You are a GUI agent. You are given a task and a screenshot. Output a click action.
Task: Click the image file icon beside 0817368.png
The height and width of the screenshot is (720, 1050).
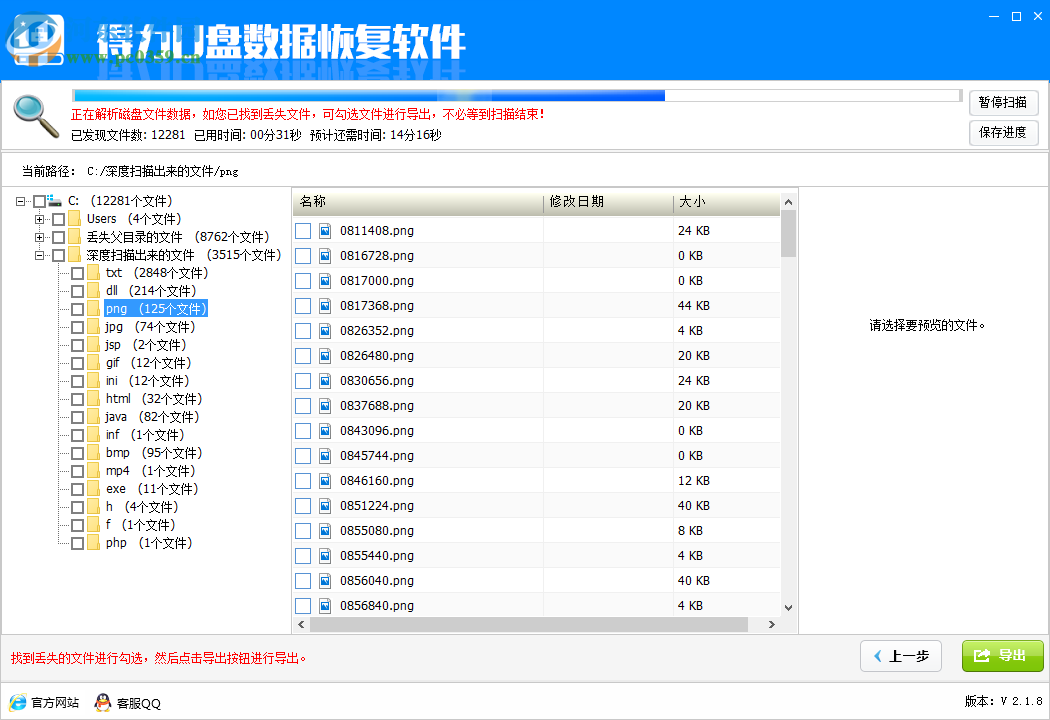pos(324,306)
